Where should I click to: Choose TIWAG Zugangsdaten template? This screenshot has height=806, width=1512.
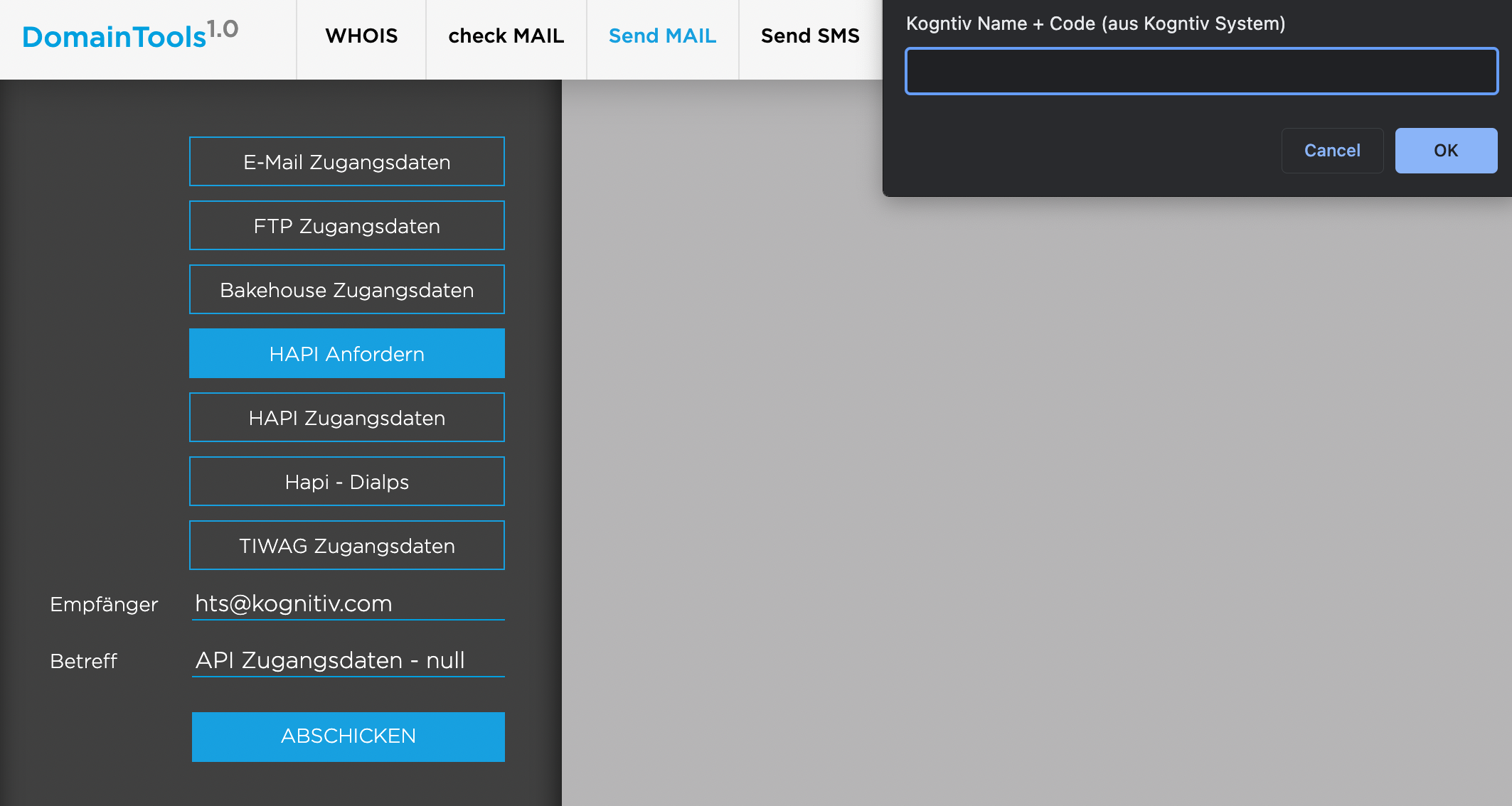[347, 546]
